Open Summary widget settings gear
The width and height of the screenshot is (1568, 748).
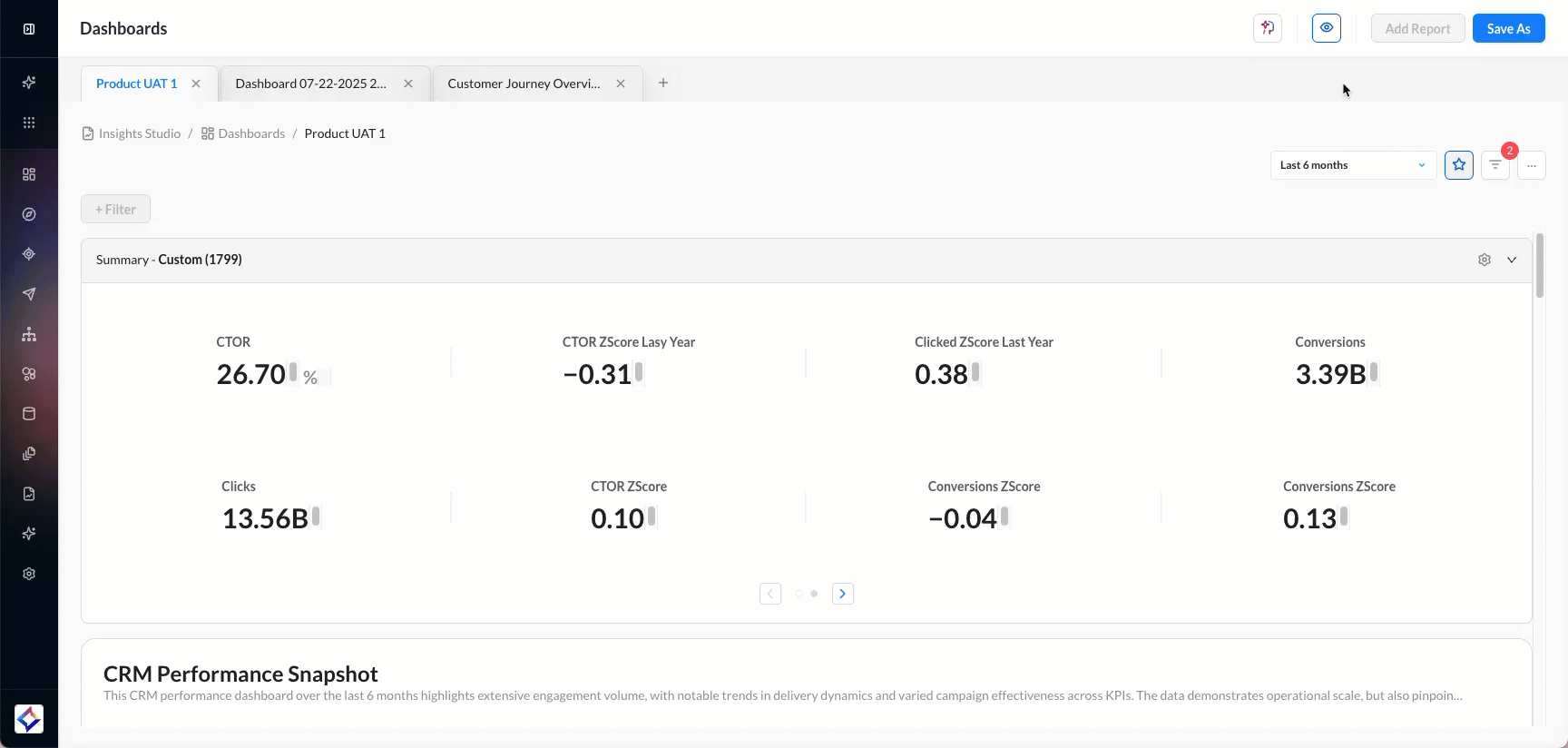tap(1485, 260)
